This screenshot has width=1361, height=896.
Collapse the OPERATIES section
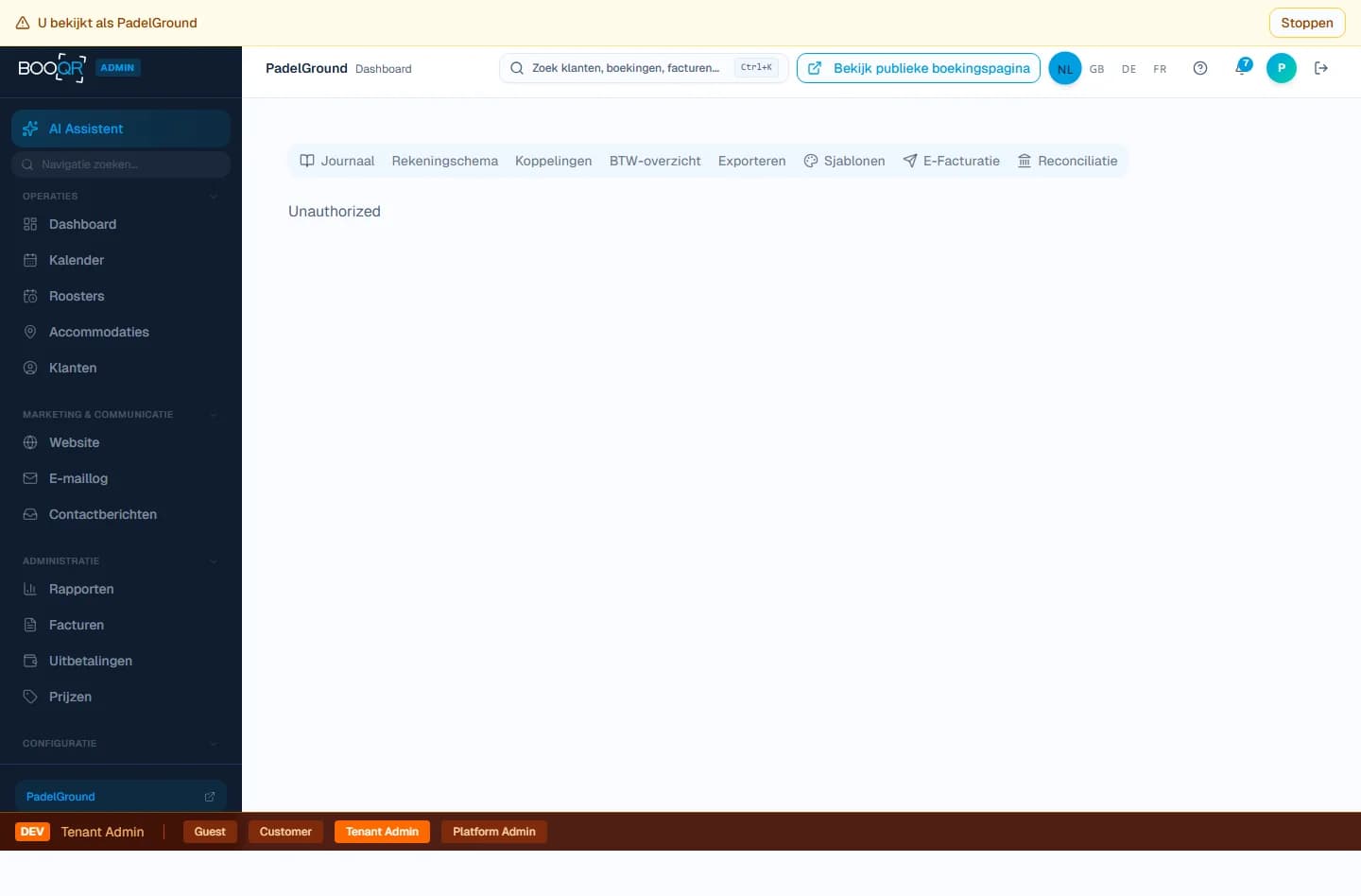click(214, 197)
